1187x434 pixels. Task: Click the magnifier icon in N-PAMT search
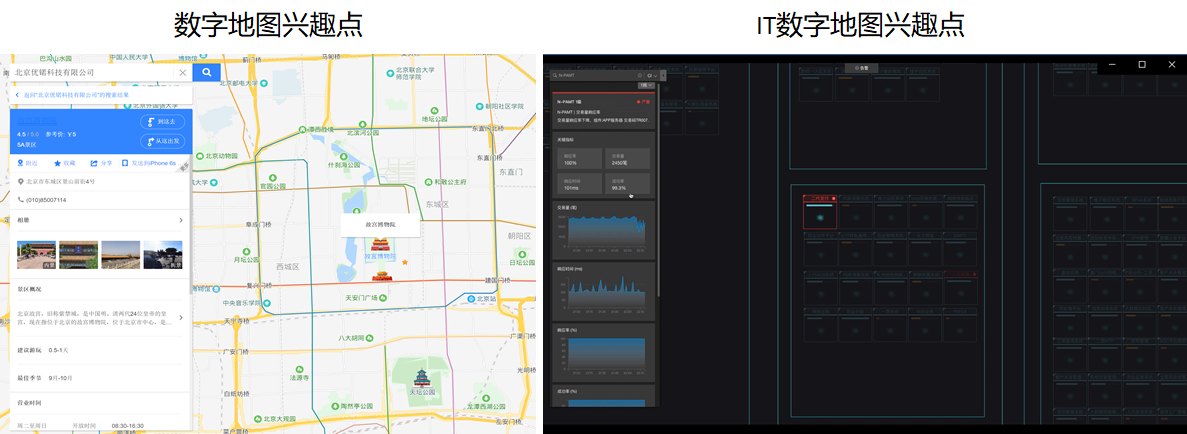click(556, 76)
